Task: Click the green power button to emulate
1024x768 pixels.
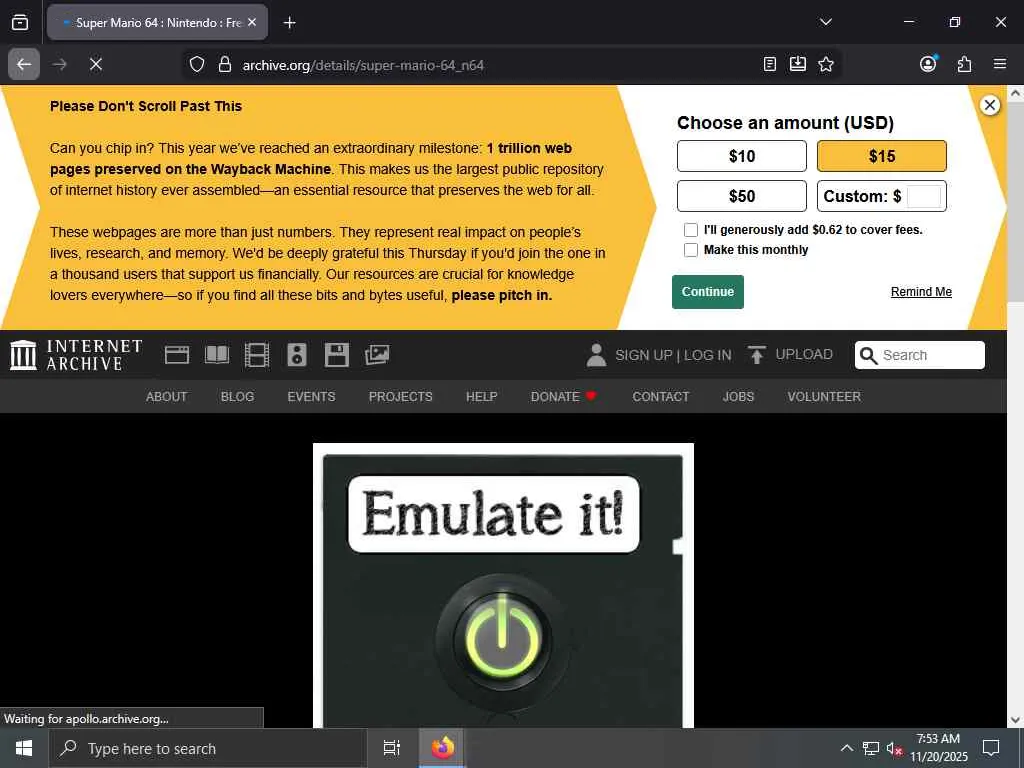Action: point(502,639)
